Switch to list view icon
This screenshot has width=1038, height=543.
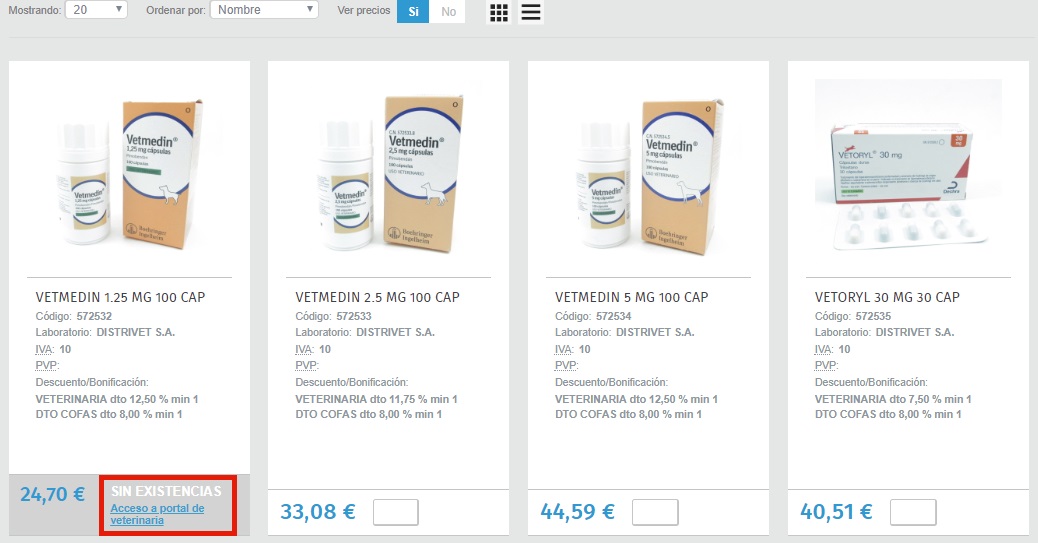pos(531,12)
